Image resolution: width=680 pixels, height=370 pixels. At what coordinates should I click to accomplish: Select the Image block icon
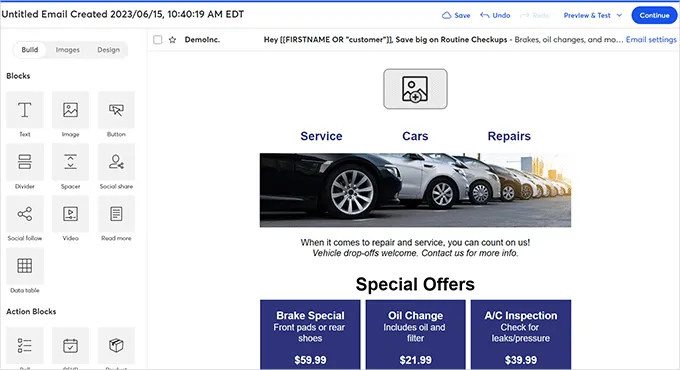[70, 110]
